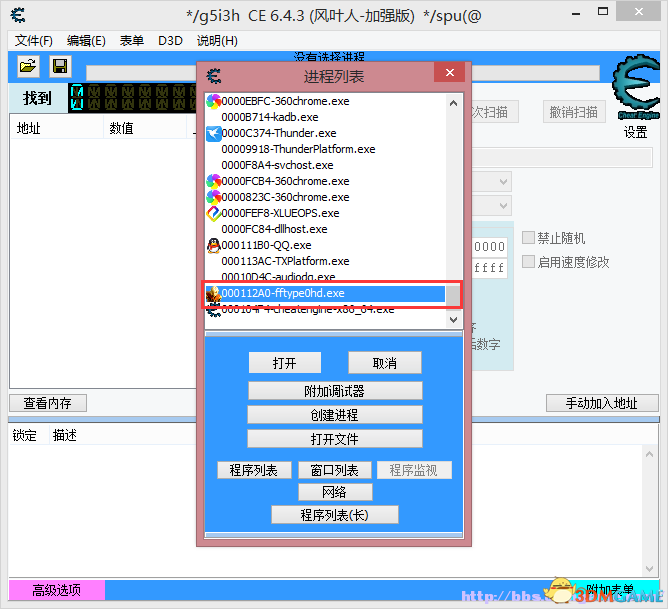The width and height of the screenshot is (668, 609).
Task: Click the 附加调试器 button
Action: [335, 391]
